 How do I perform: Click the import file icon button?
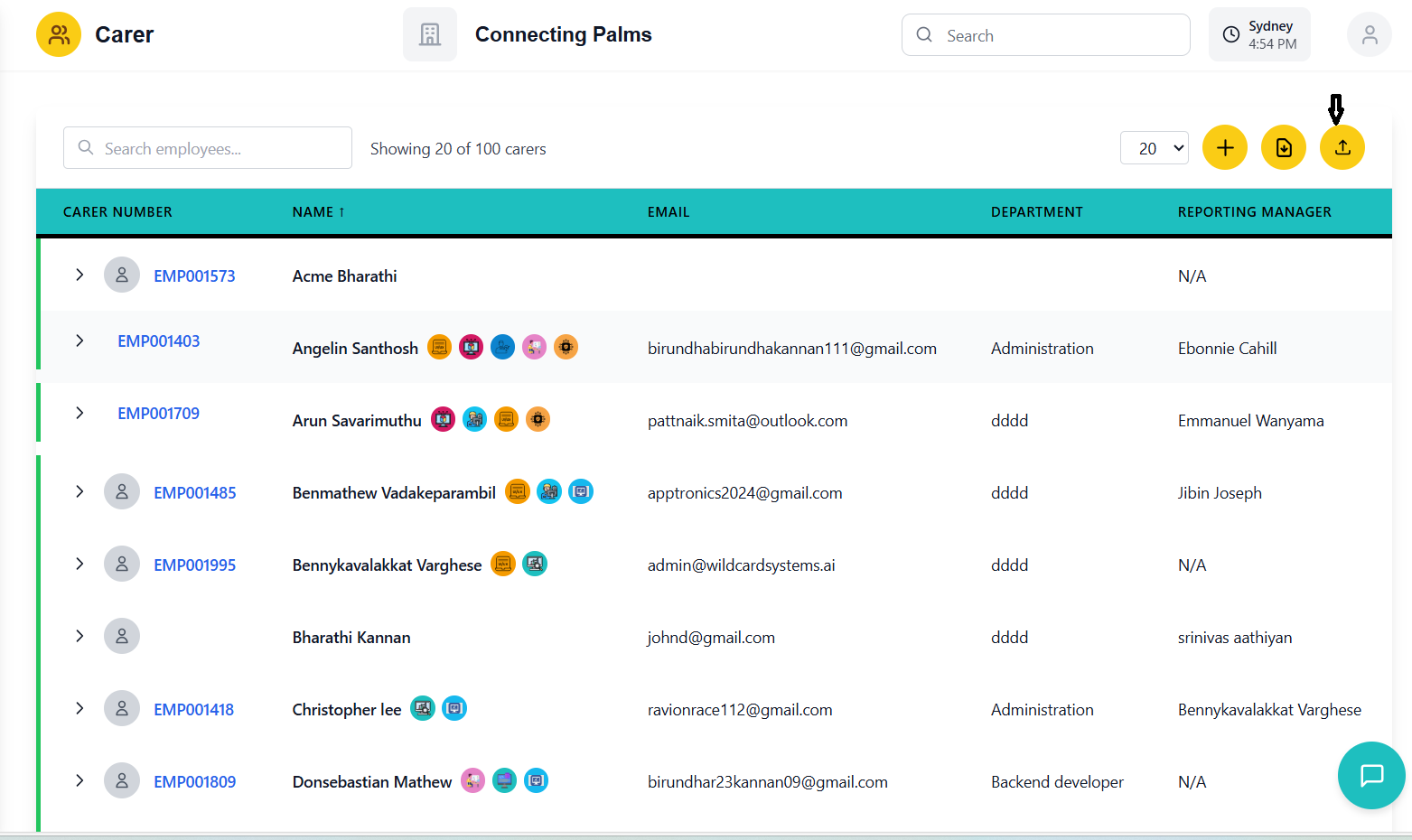click(1283, 147)
